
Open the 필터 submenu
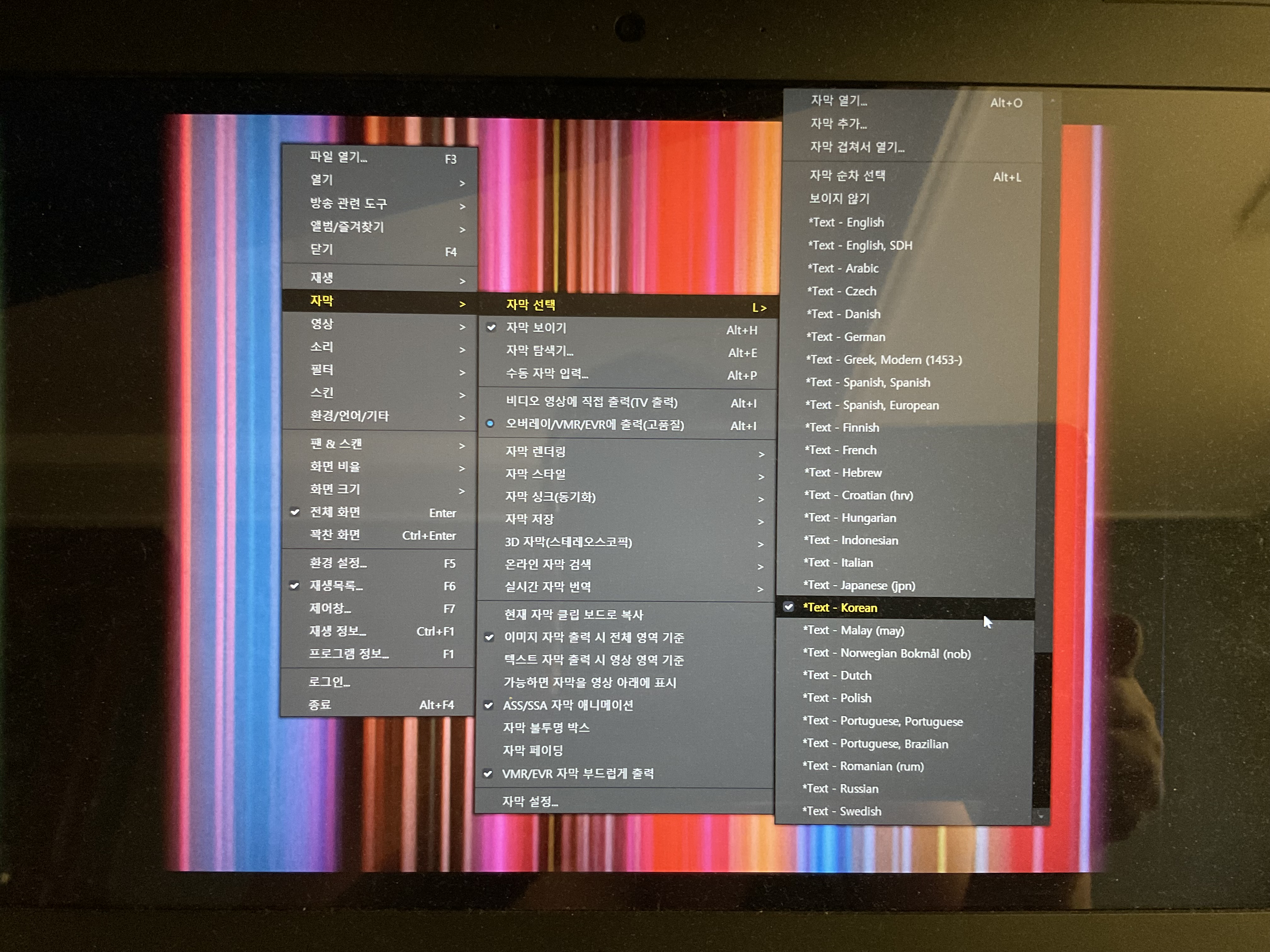pyautogui.click(x=380, y=371)
